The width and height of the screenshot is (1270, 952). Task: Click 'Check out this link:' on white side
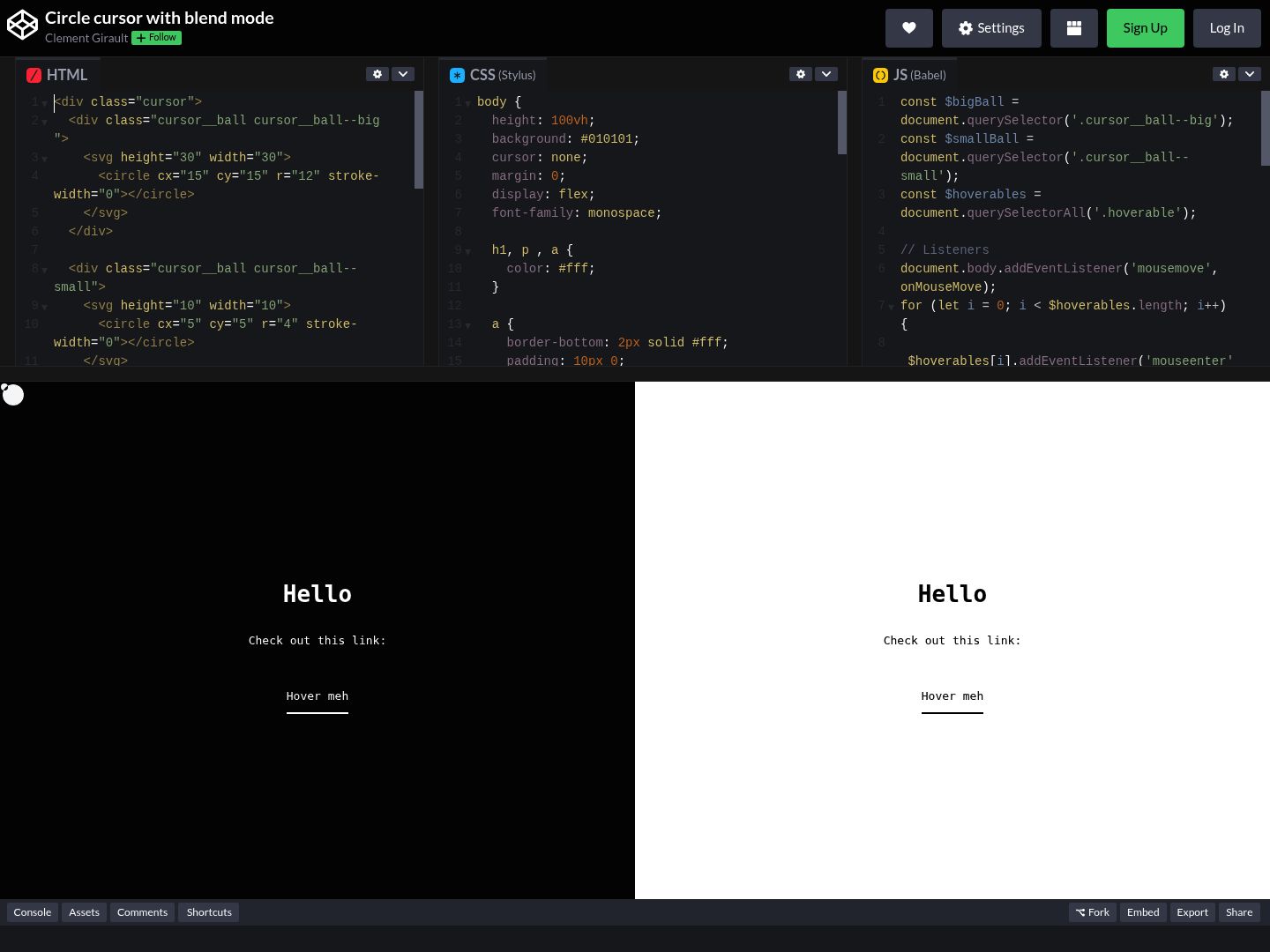point(952,641)
